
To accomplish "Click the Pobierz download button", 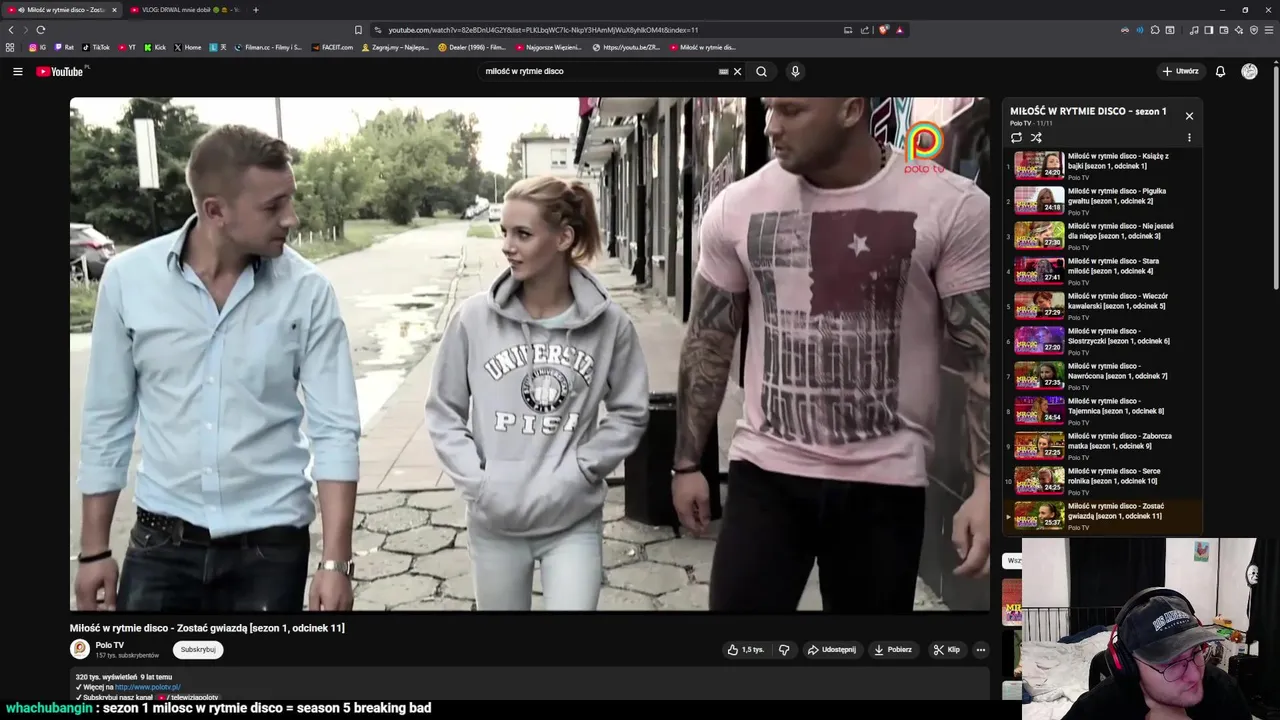I will point(893,649).
